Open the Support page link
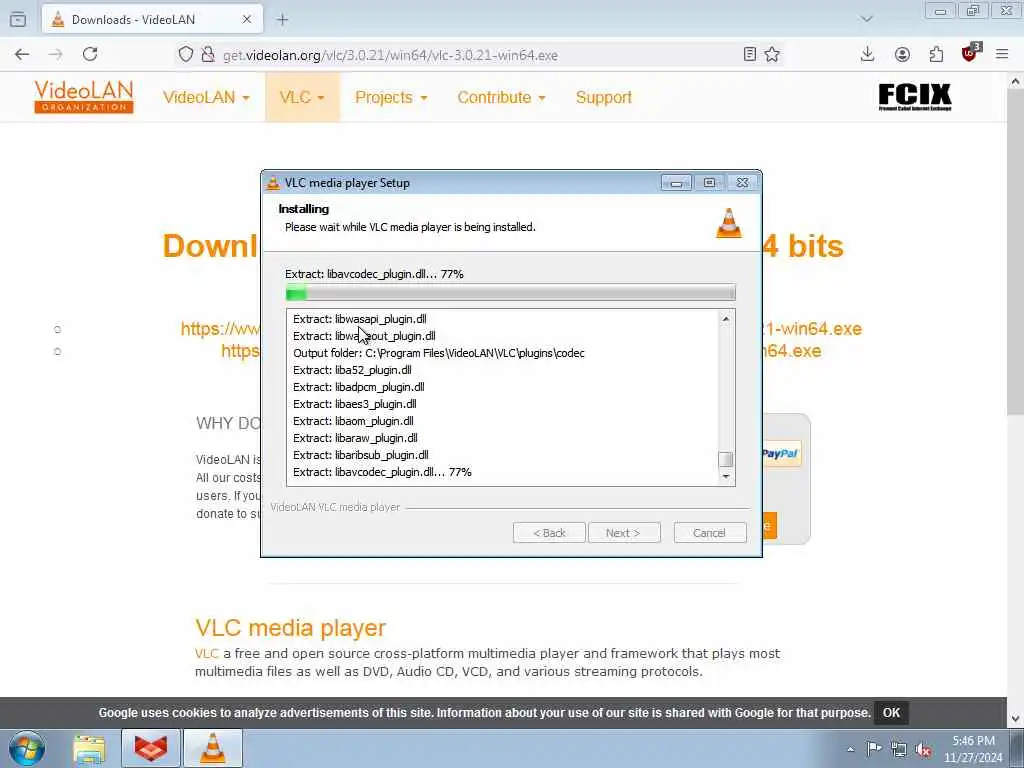 [603, 97]
